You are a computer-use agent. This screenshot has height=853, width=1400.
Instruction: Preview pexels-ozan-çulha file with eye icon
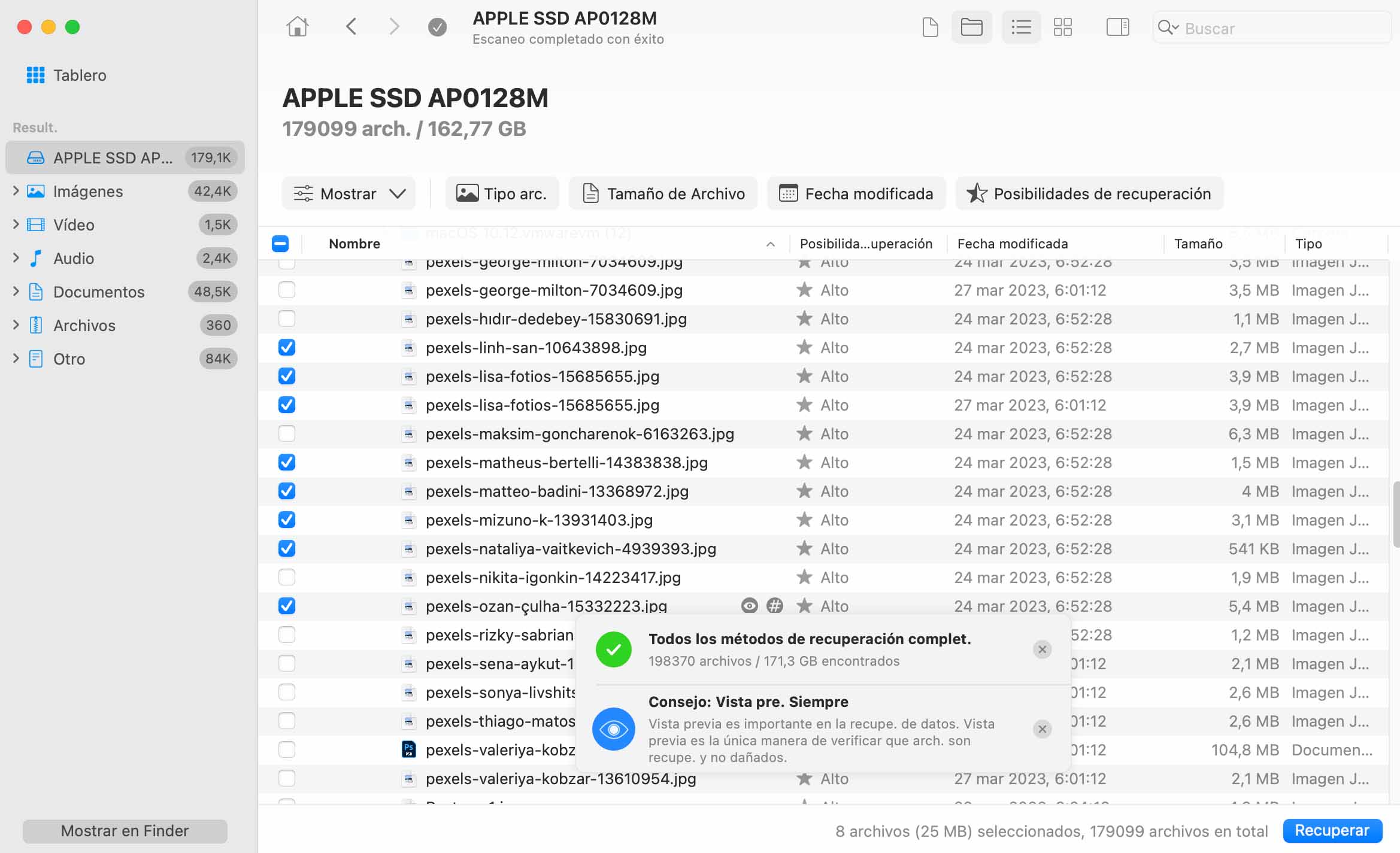pos(749,606)
